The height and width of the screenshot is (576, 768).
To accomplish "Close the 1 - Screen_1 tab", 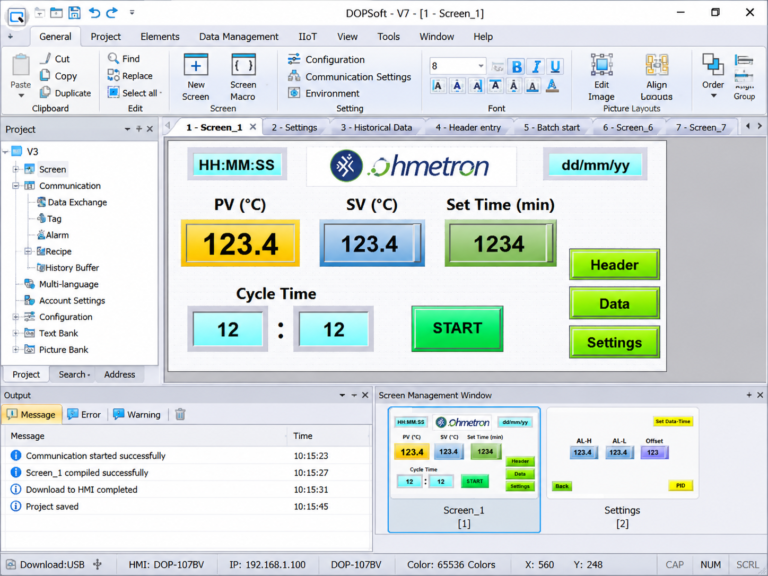I will (253, 127).
